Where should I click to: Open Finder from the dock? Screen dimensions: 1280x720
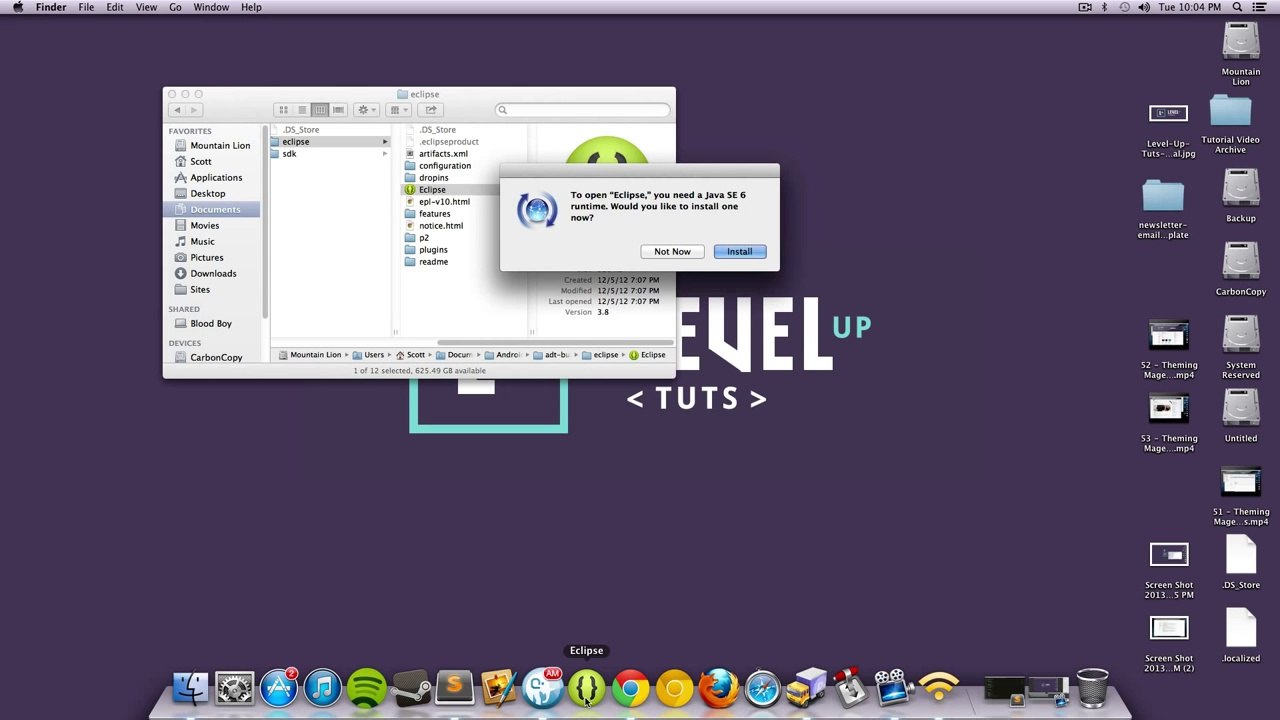(x=190, y=688)
